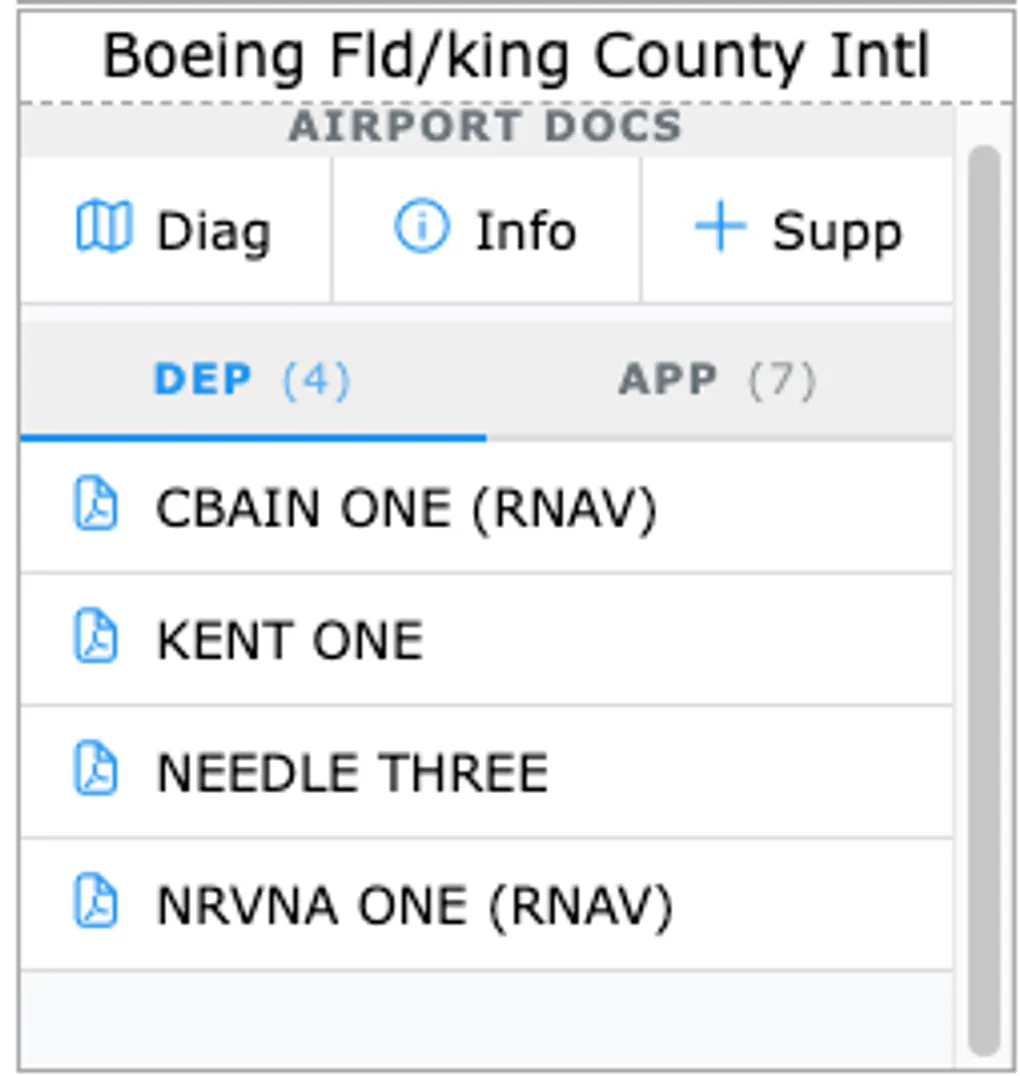1020x1076 pixels.
Task: Open the Supp supplement document
Action: (x=836, y=232)
